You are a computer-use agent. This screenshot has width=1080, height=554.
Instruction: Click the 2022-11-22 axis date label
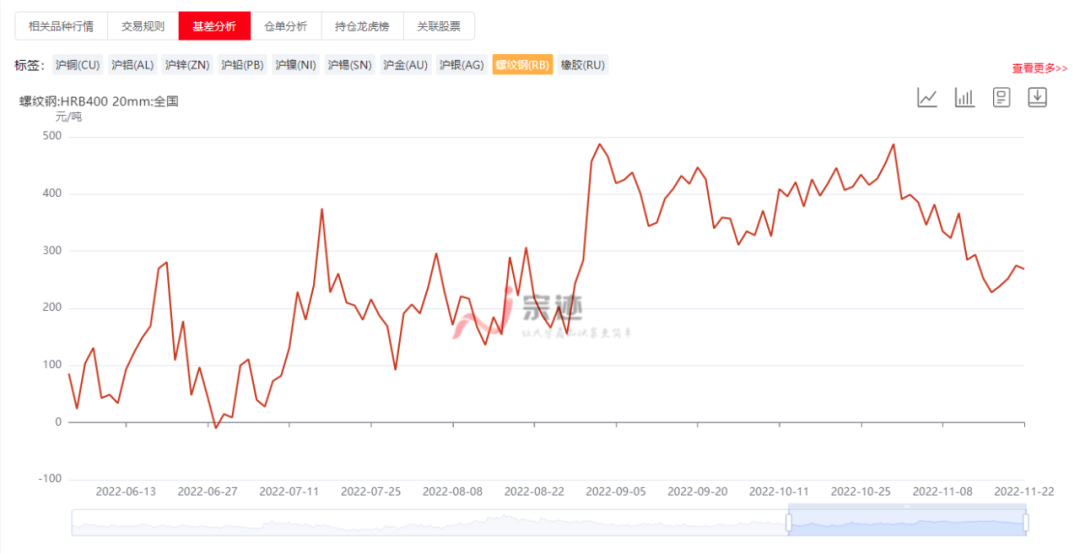pos(1024,491)
